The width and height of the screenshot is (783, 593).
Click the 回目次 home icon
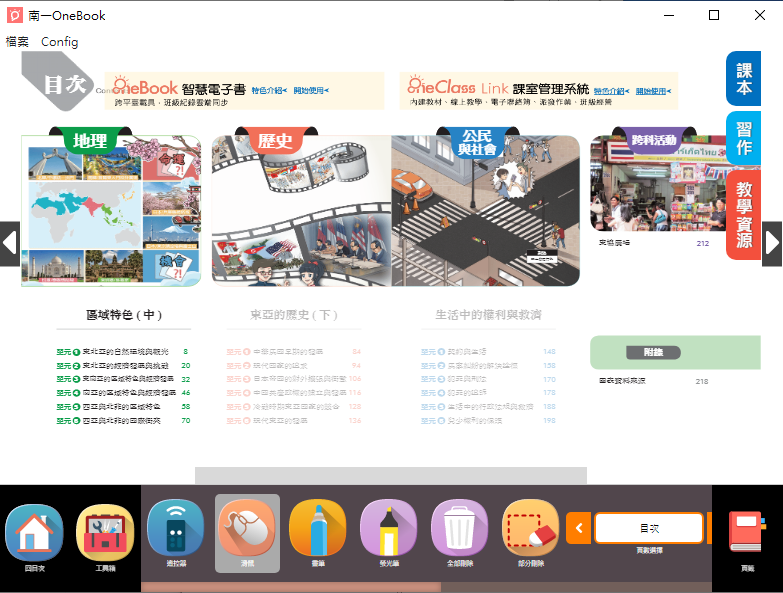pyautogui.click(x=34, y=532)
